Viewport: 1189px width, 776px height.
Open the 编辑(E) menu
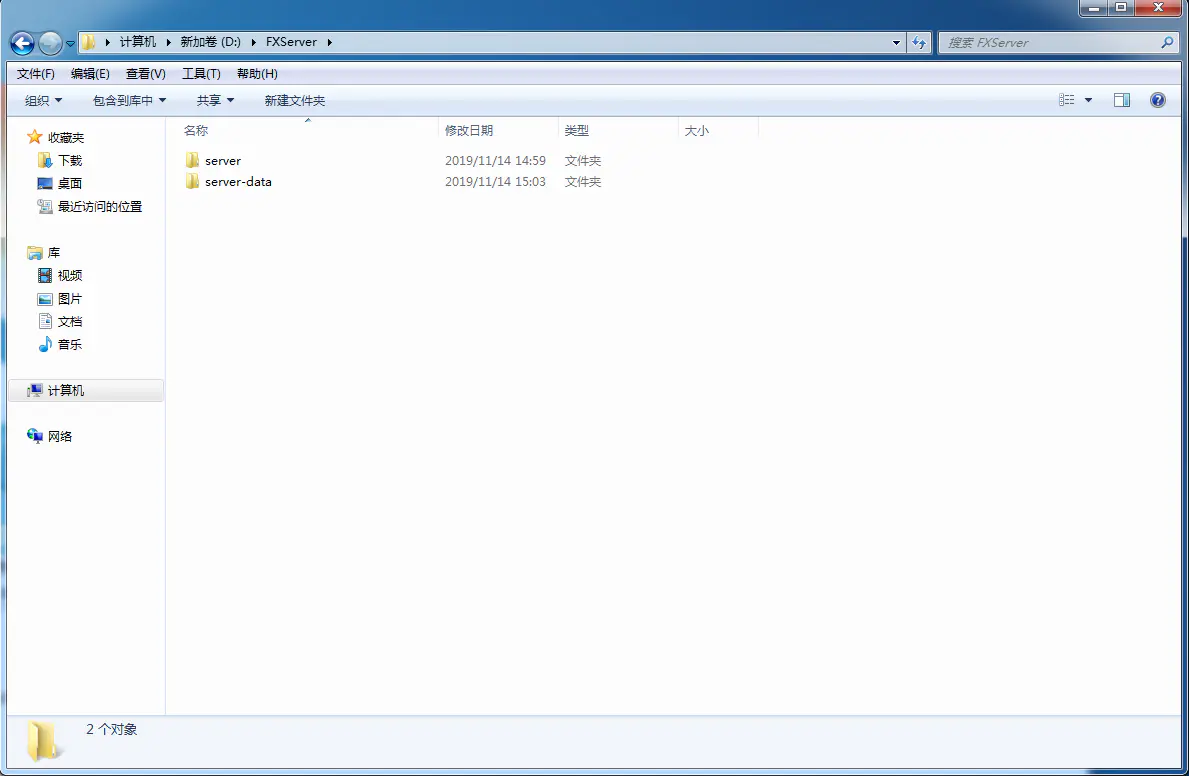pos(90,74)
